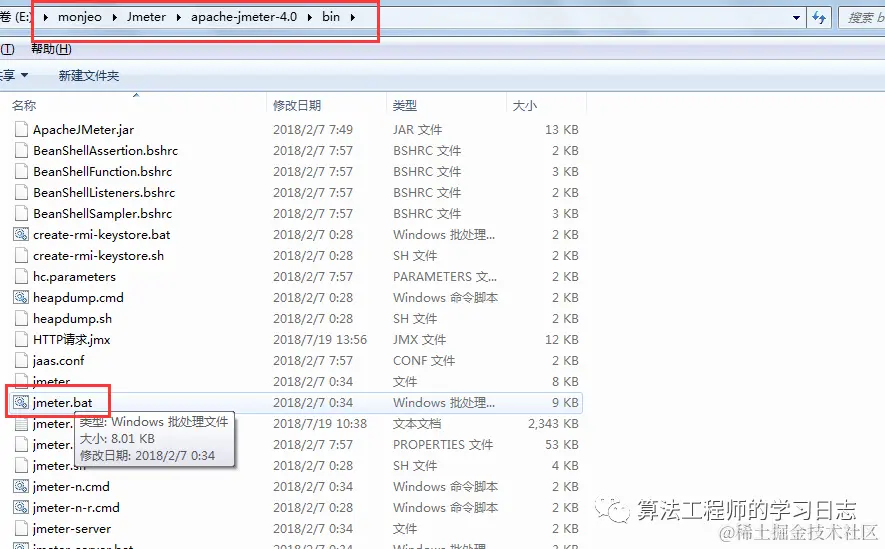Click the BeanShellAssertion.bshrc file icon
Viewport: 885px width, 549px height.
click(x=21, y=151)
